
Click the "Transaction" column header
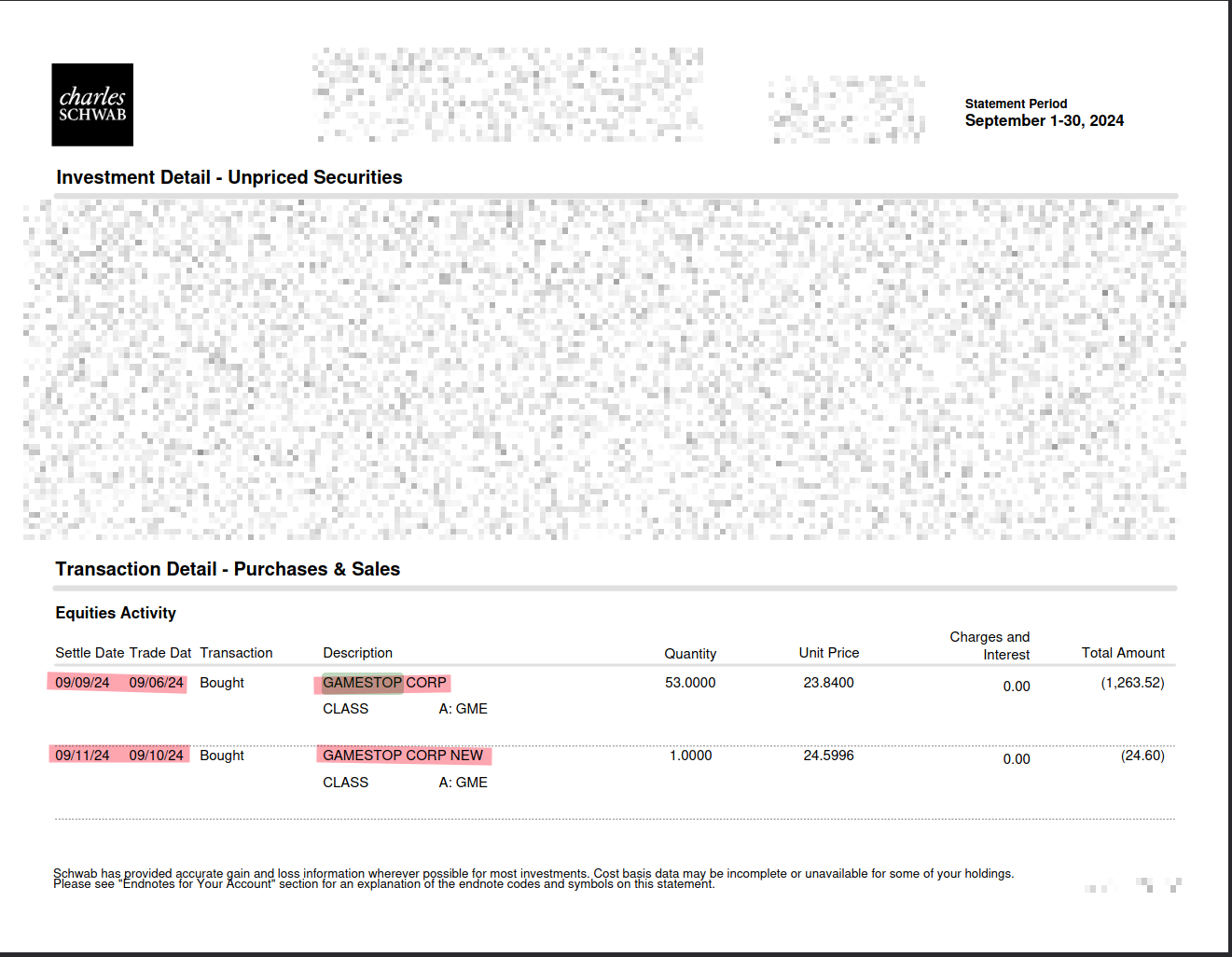(236, 653)
